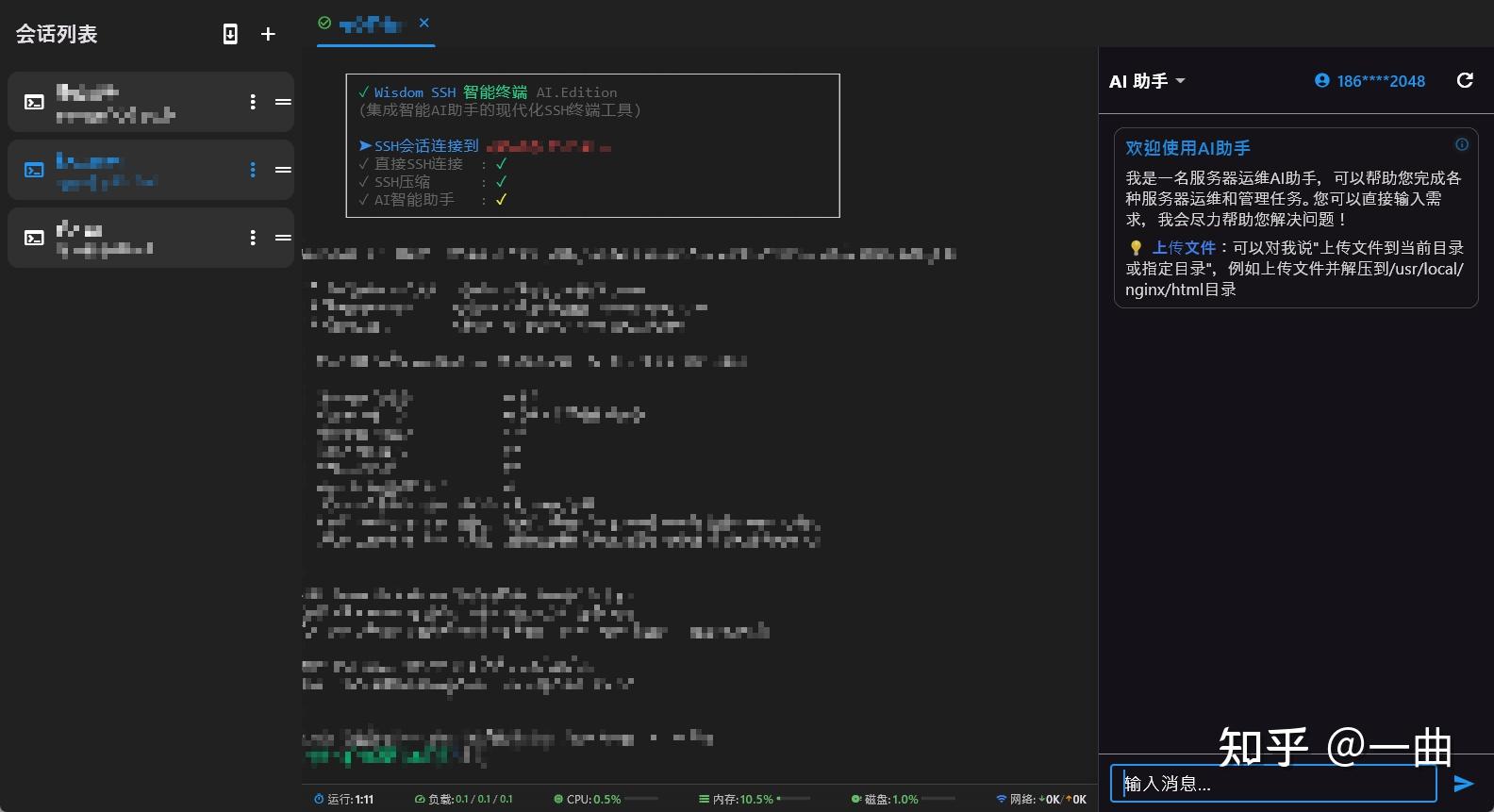The image size is (1494, 812).
Task: Open the third session's terminal icon
Action: [34, 238]
